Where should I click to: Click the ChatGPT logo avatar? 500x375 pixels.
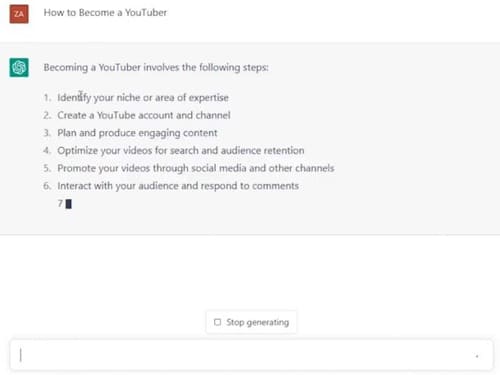[19, 67]
